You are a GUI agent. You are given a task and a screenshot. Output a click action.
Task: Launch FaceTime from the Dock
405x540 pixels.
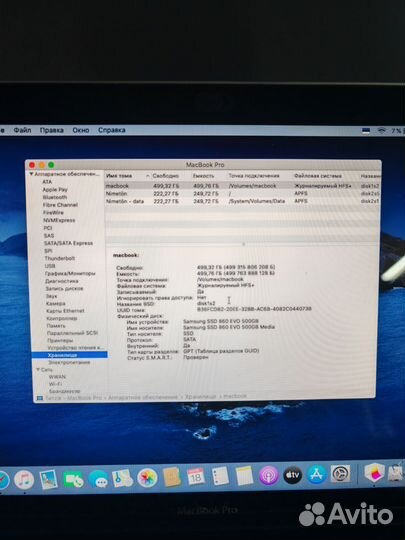tap(73, 479)
